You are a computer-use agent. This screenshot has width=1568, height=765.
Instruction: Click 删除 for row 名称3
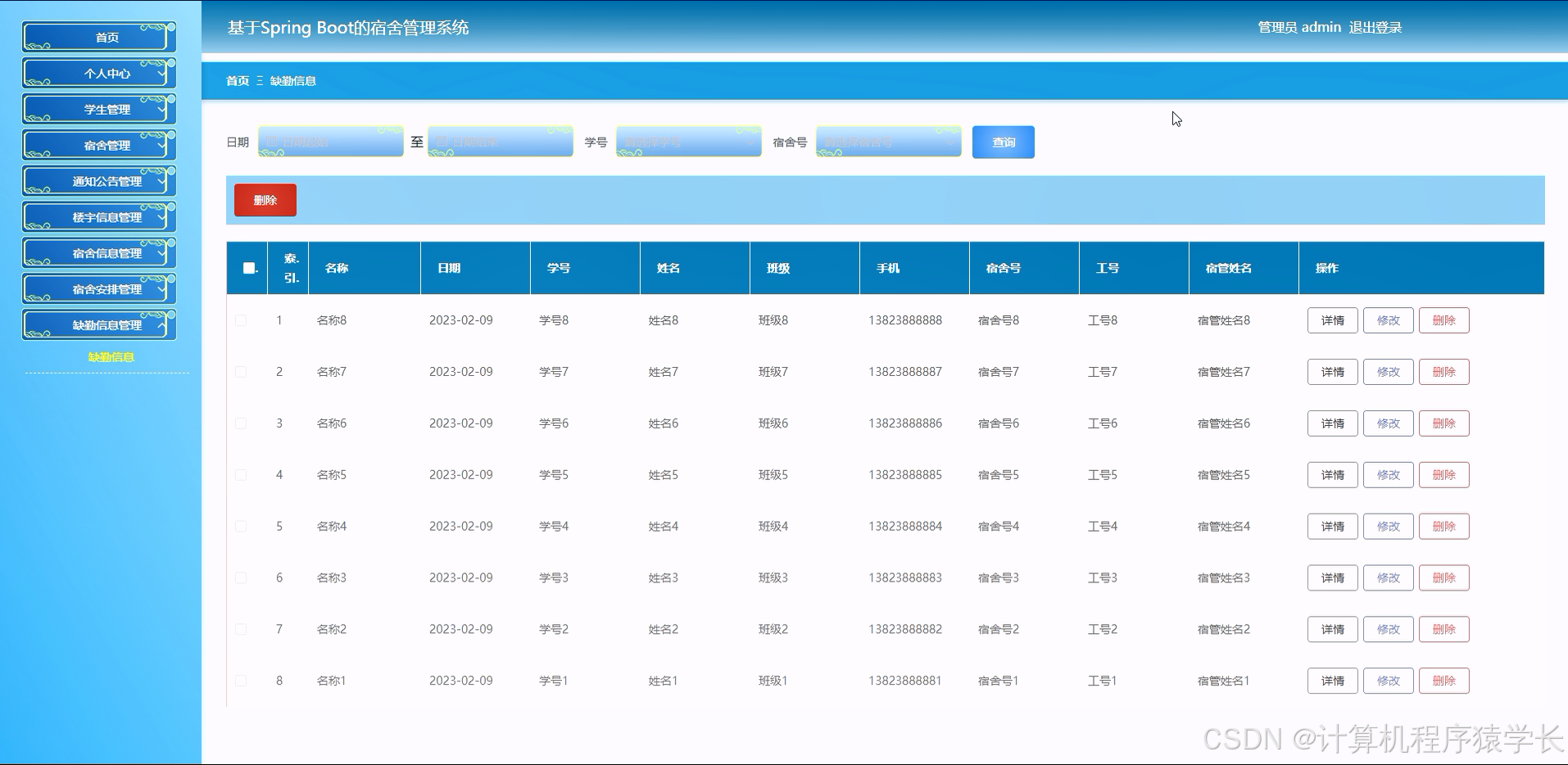pos(1443,578)
